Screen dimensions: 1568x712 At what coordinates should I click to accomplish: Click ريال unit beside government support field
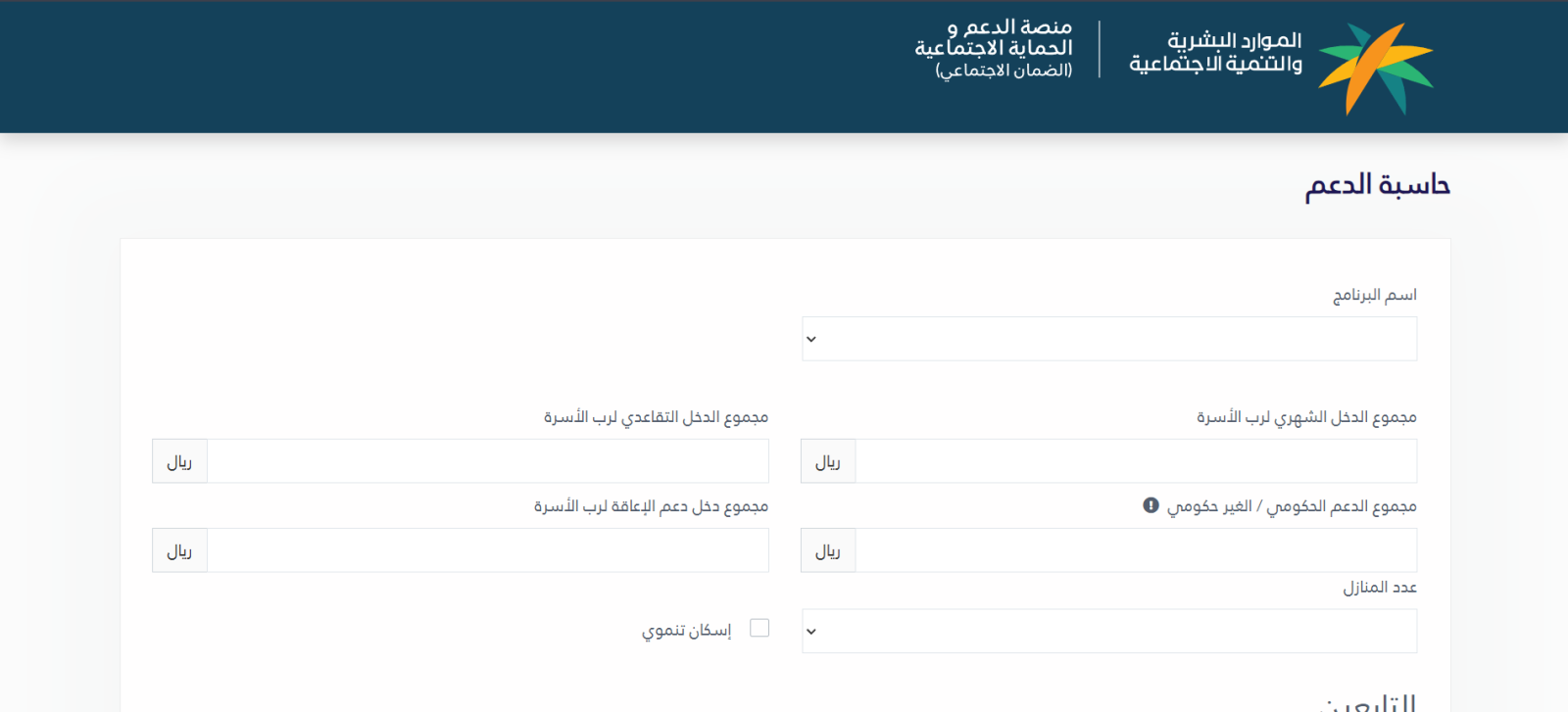(828, 550)
